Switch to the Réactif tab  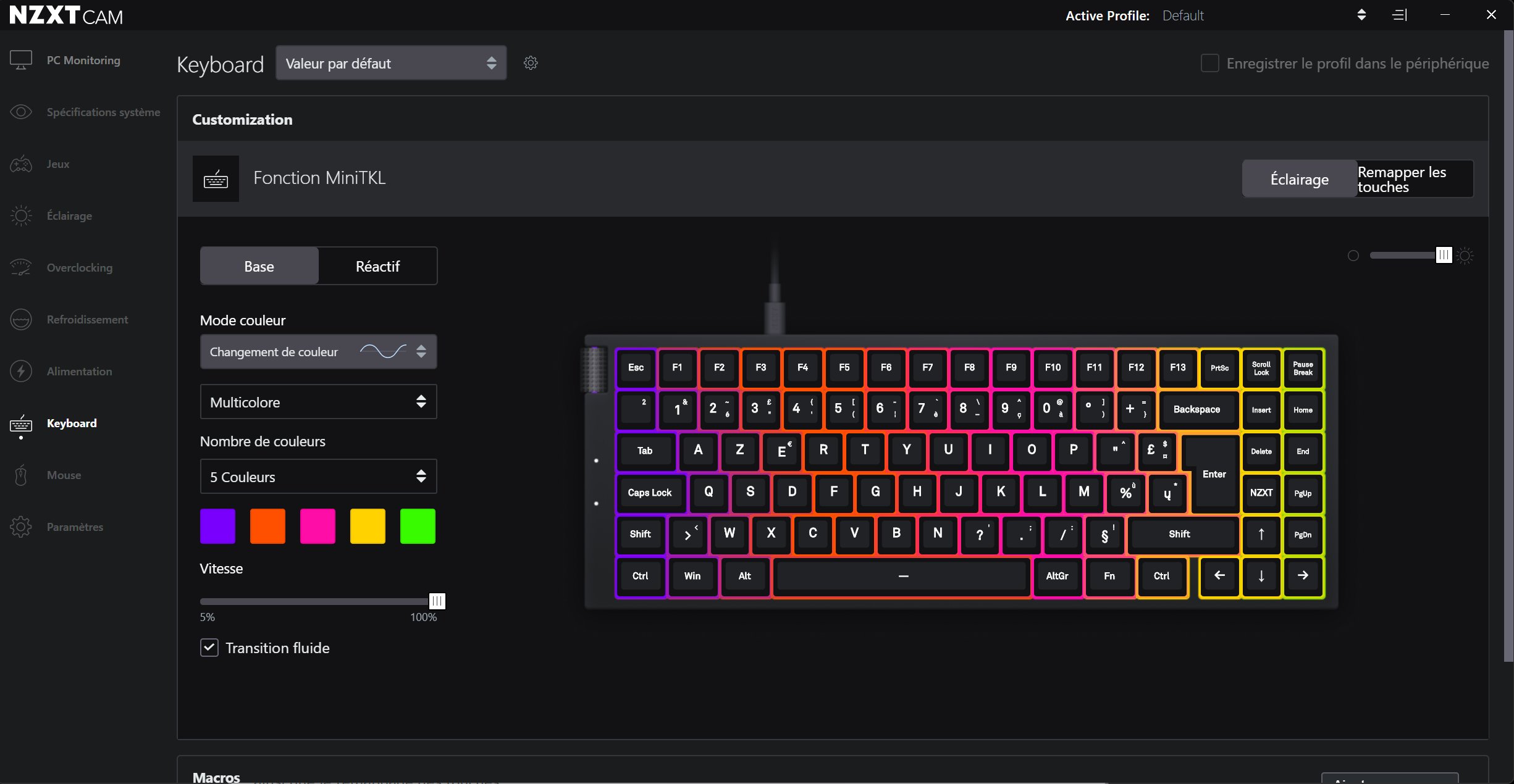coord(377,266)
